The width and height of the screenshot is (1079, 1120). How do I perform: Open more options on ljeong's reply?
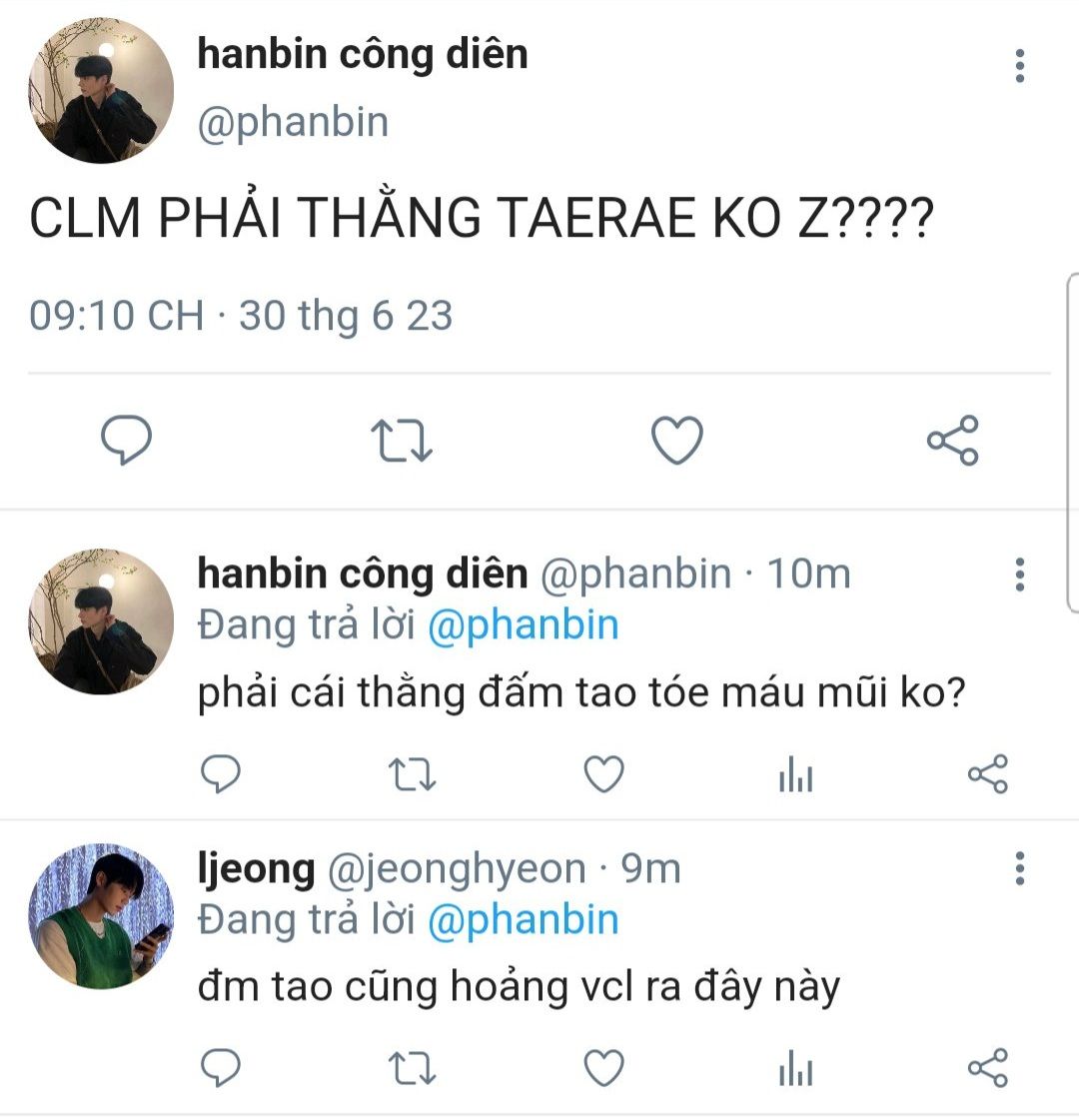pyautogui.click(x=1020, y=868)
